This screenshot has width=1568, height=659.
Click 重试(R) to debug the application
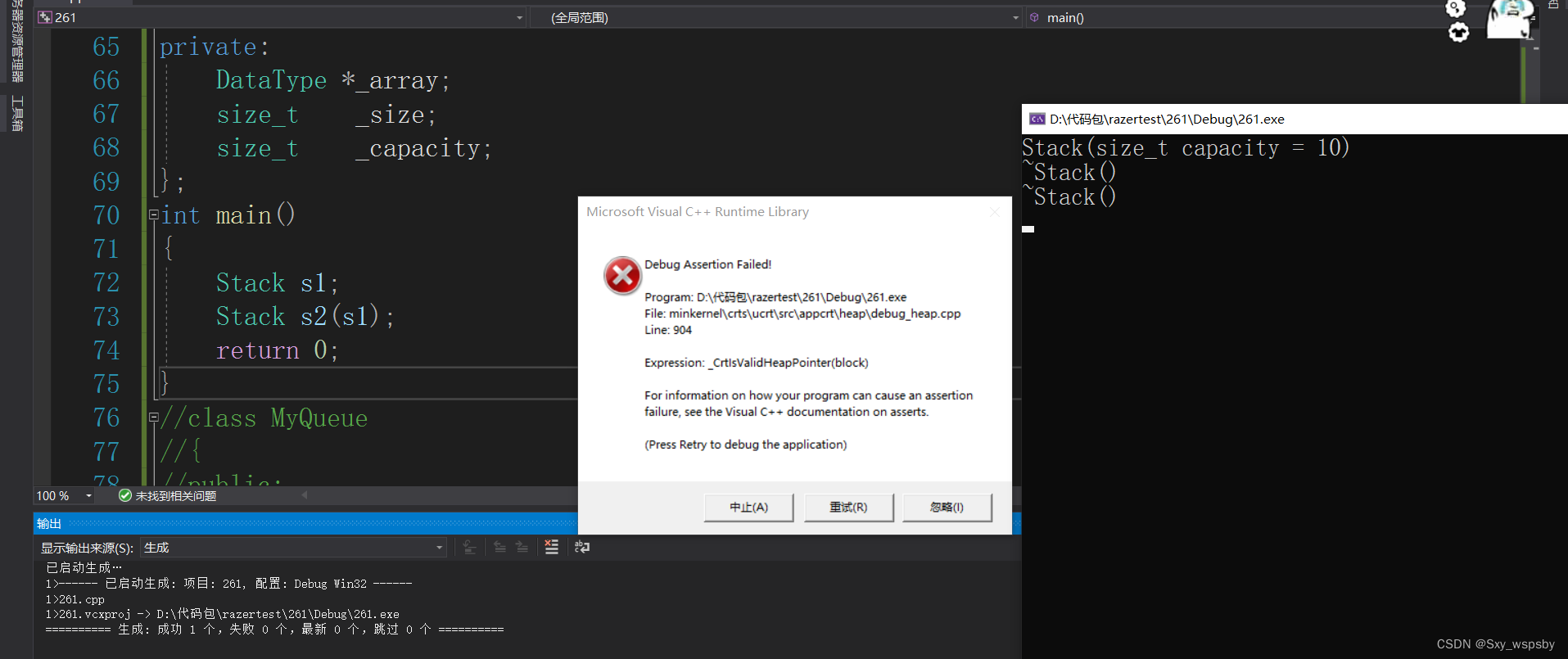[848, 507]
